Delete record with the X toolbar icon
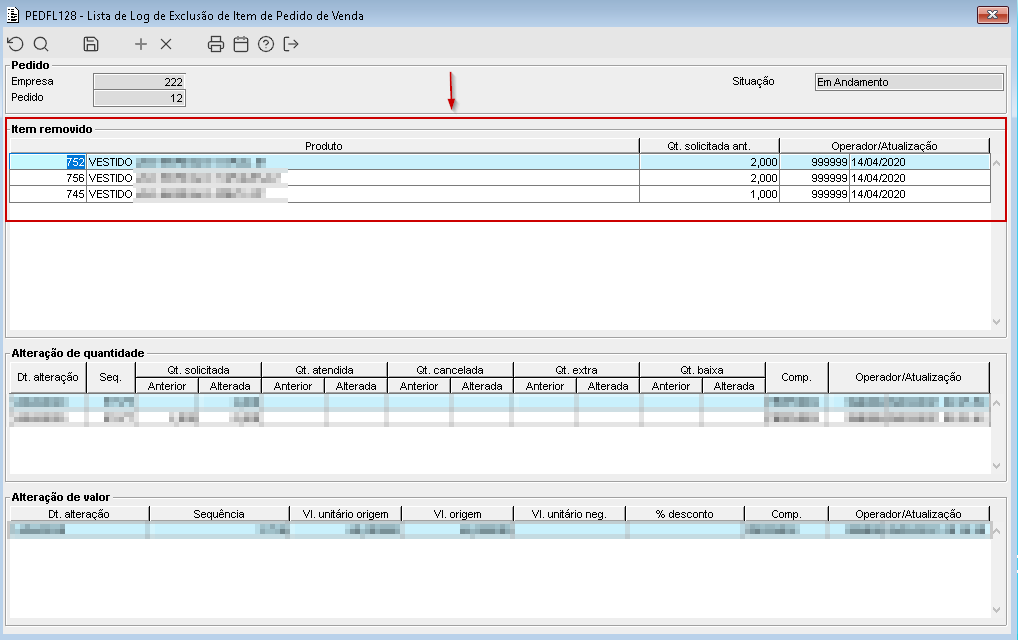 tap(166, 44)
